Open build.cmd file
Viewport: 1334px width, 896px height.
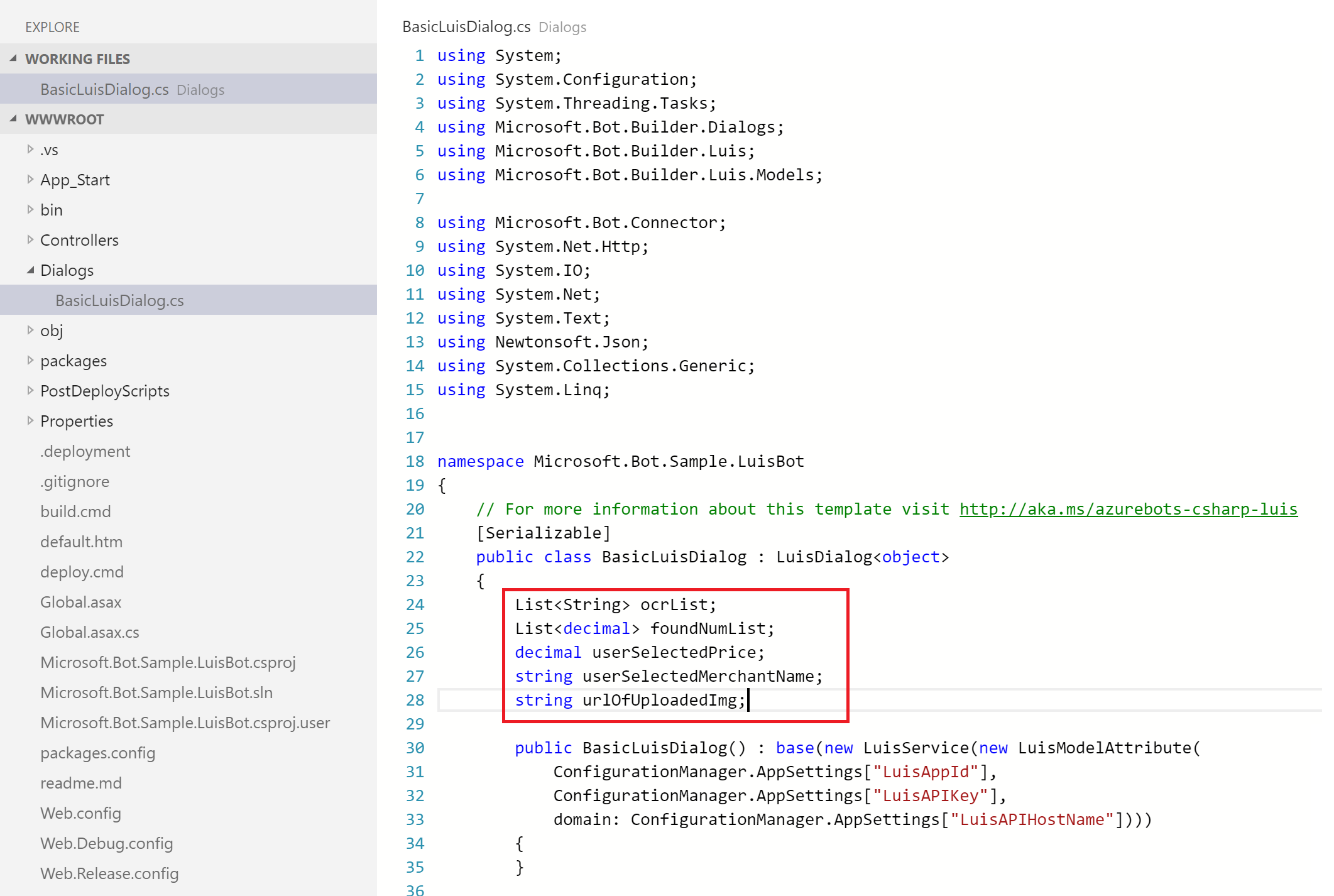75,511
